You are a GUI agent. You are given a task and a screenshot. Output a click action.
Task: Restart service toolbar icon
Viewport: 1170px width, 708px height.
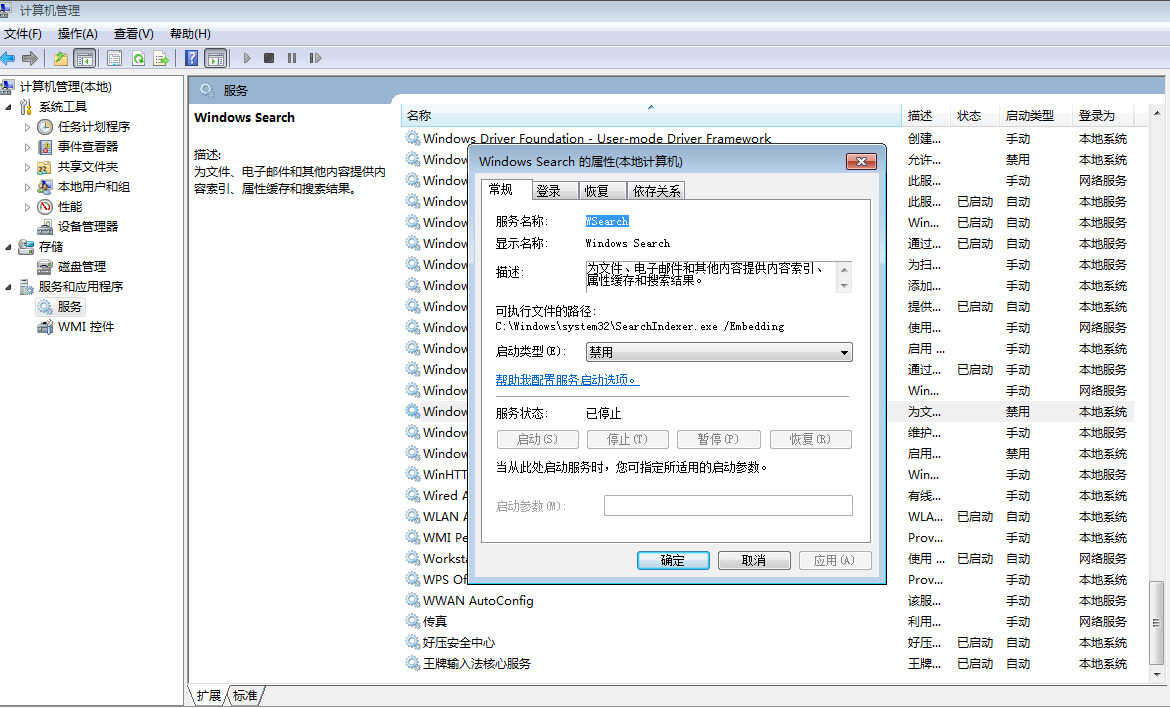click(315, 58)
